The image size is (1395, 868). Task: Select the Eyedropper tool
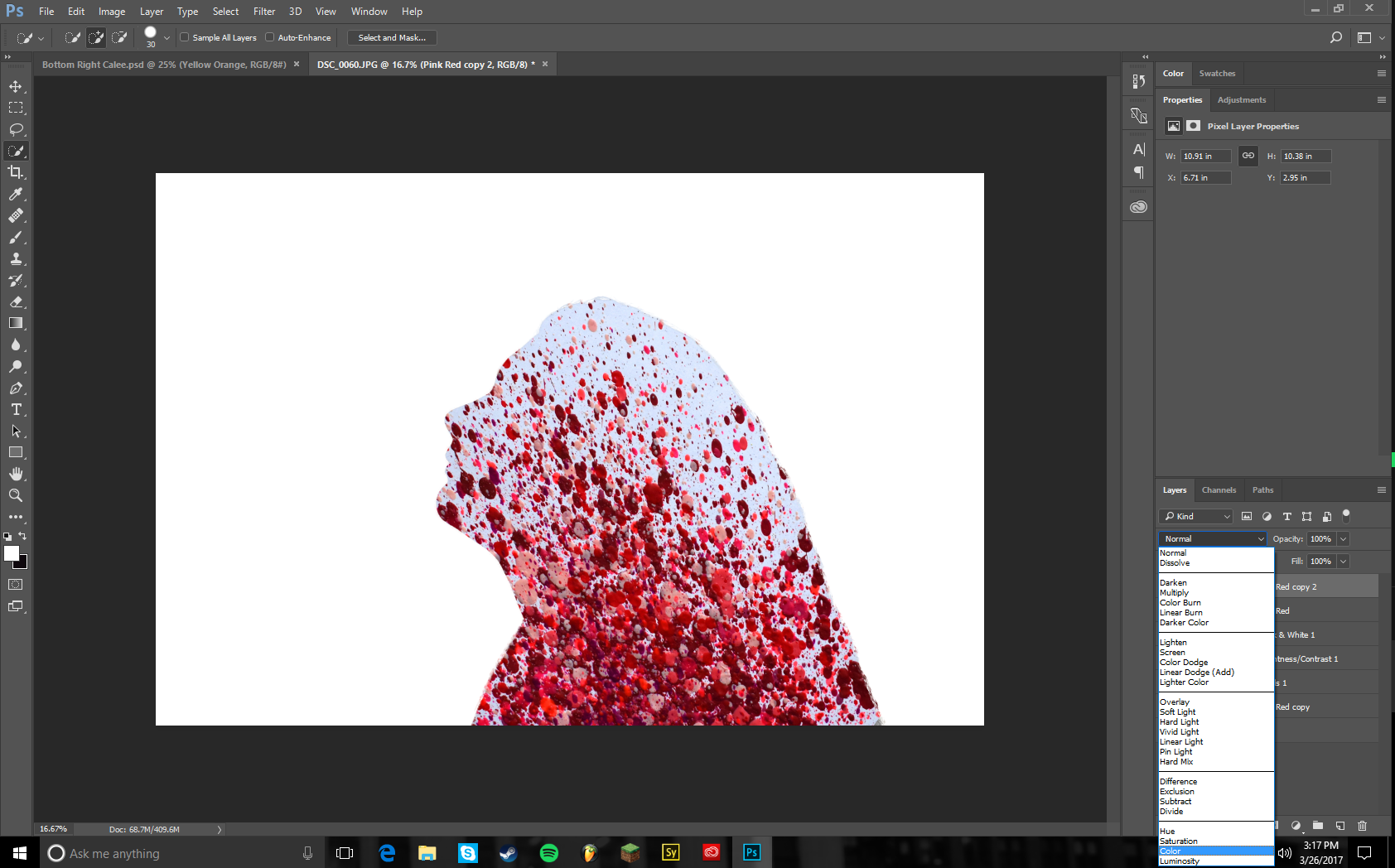tap(16, 194)
